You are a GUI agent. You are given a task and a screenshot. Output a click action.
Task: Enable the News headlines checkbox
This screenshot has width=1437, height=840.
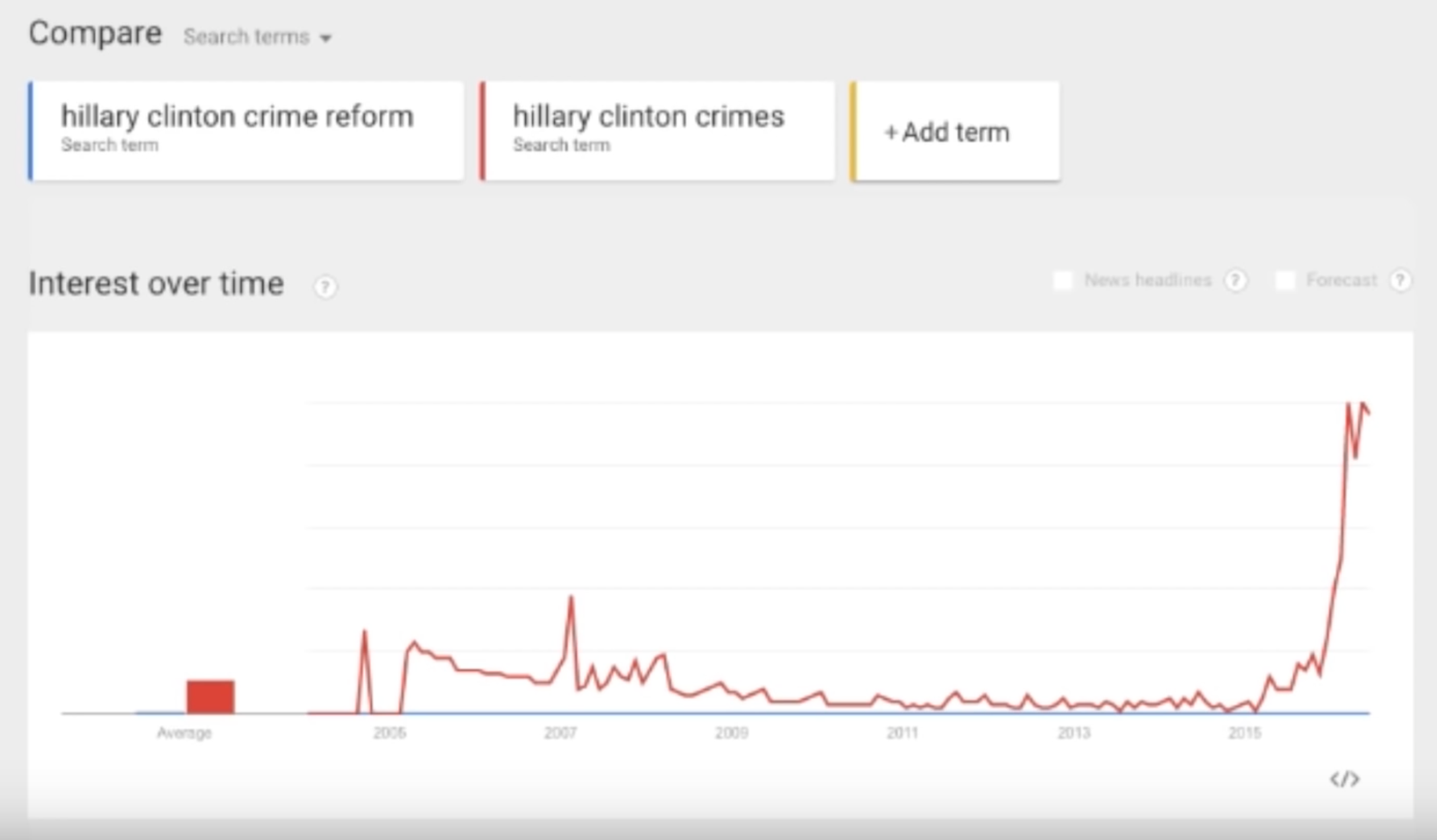(1063, 280)
